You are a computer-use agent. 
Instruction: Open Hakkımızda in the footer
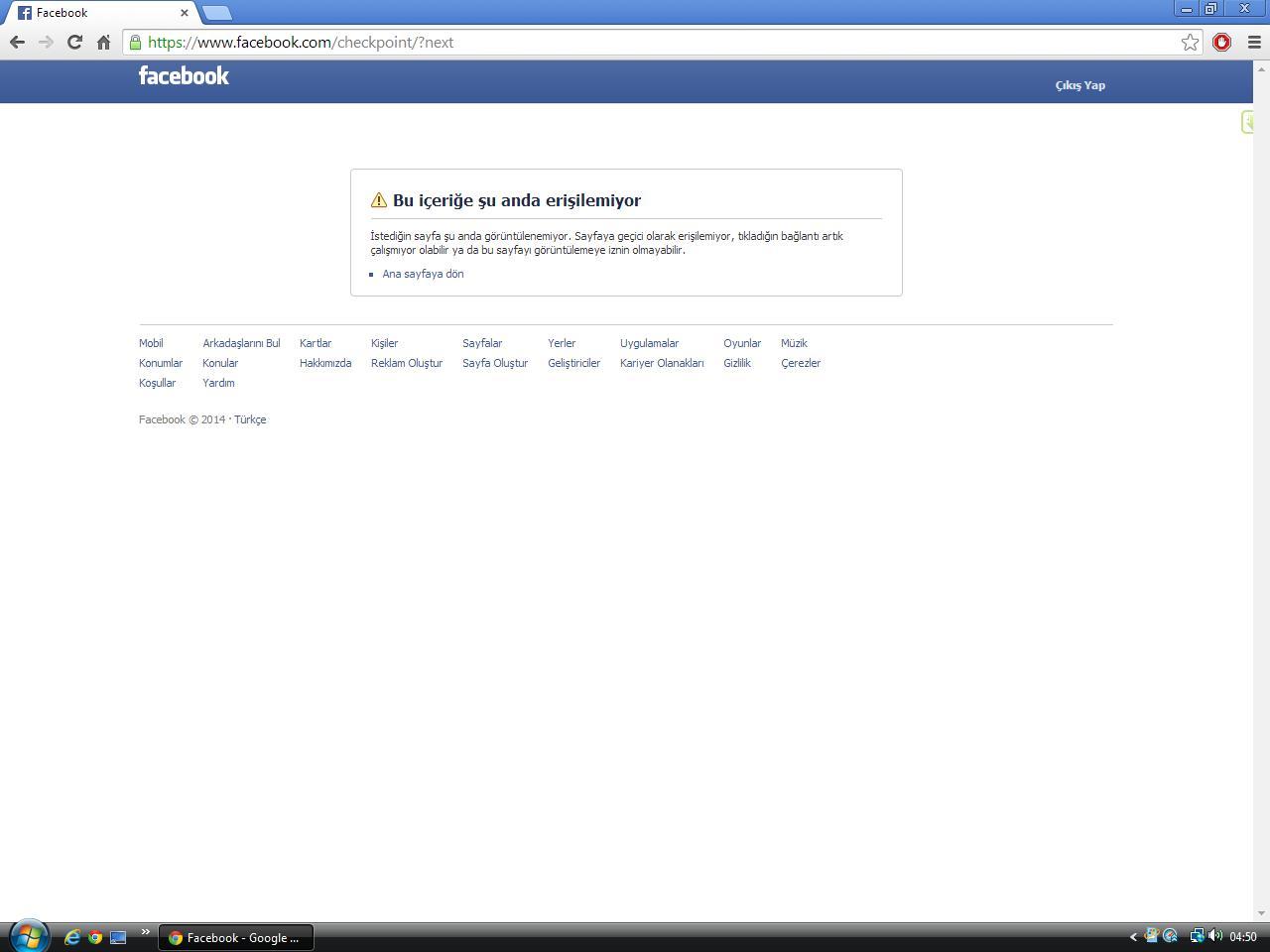[325, 363]
